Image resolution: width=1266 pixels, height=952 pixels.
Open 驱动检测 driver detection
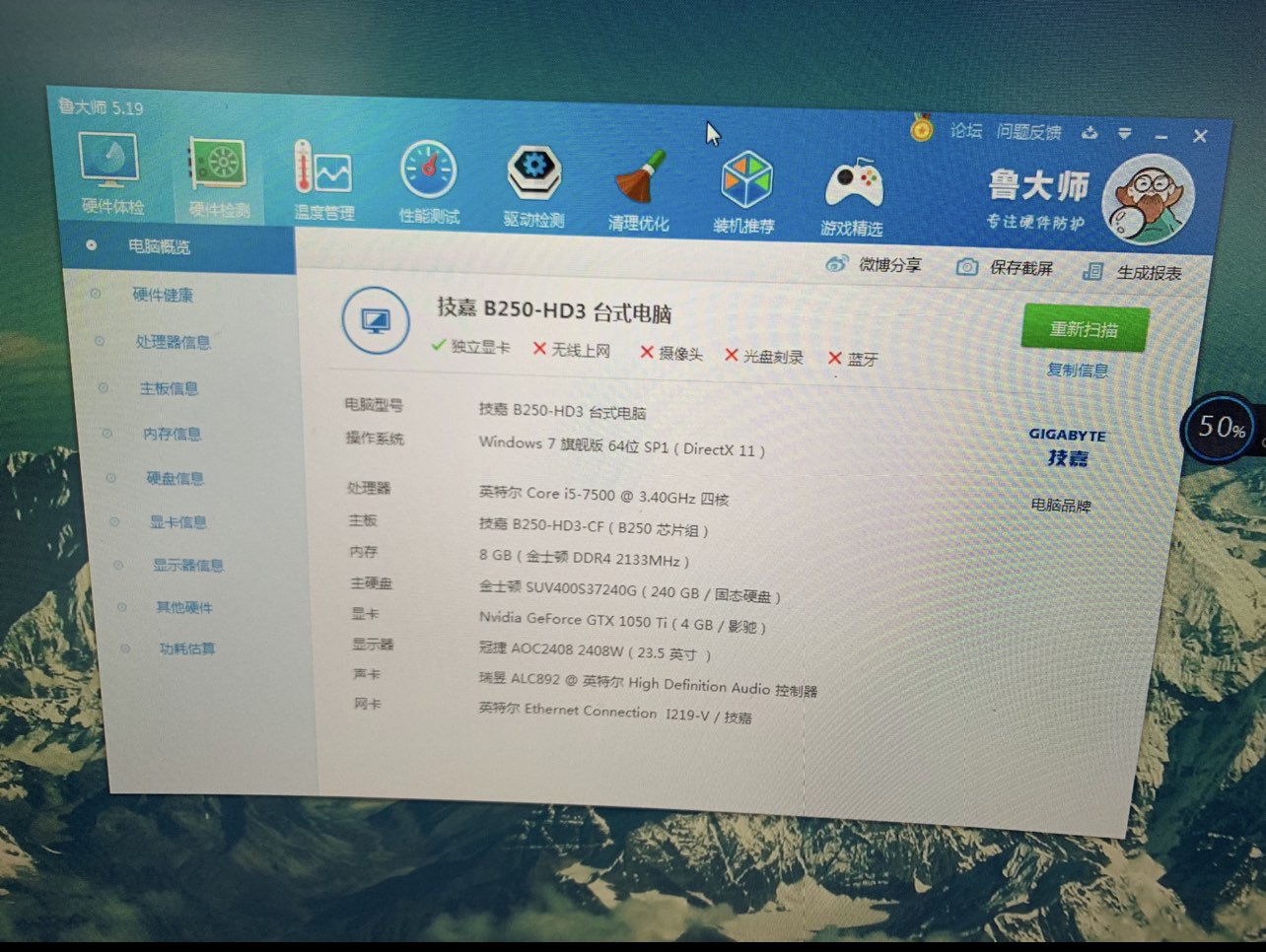click(533, 186)
